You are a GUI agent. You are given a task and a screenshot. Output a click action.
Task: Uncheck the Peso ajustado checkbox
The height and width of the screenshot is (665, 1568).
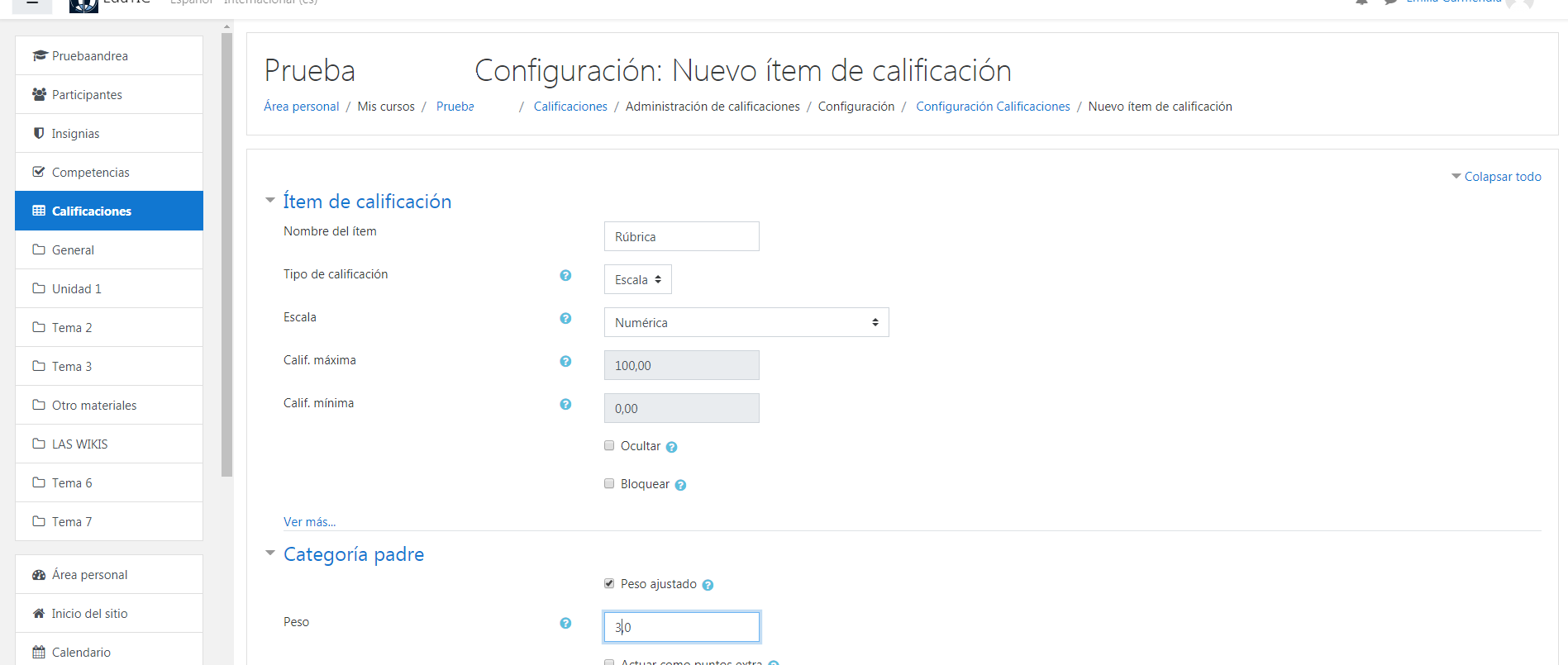(609, 583)
